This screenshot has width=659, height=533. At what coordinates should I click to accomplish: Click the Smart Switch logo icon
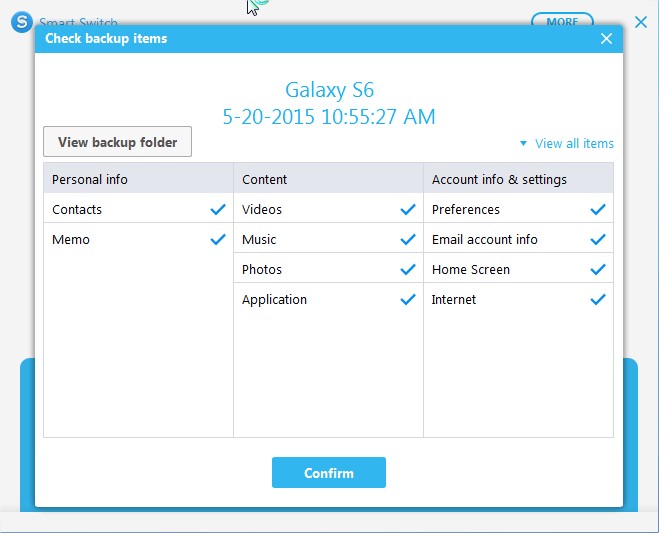22,21
